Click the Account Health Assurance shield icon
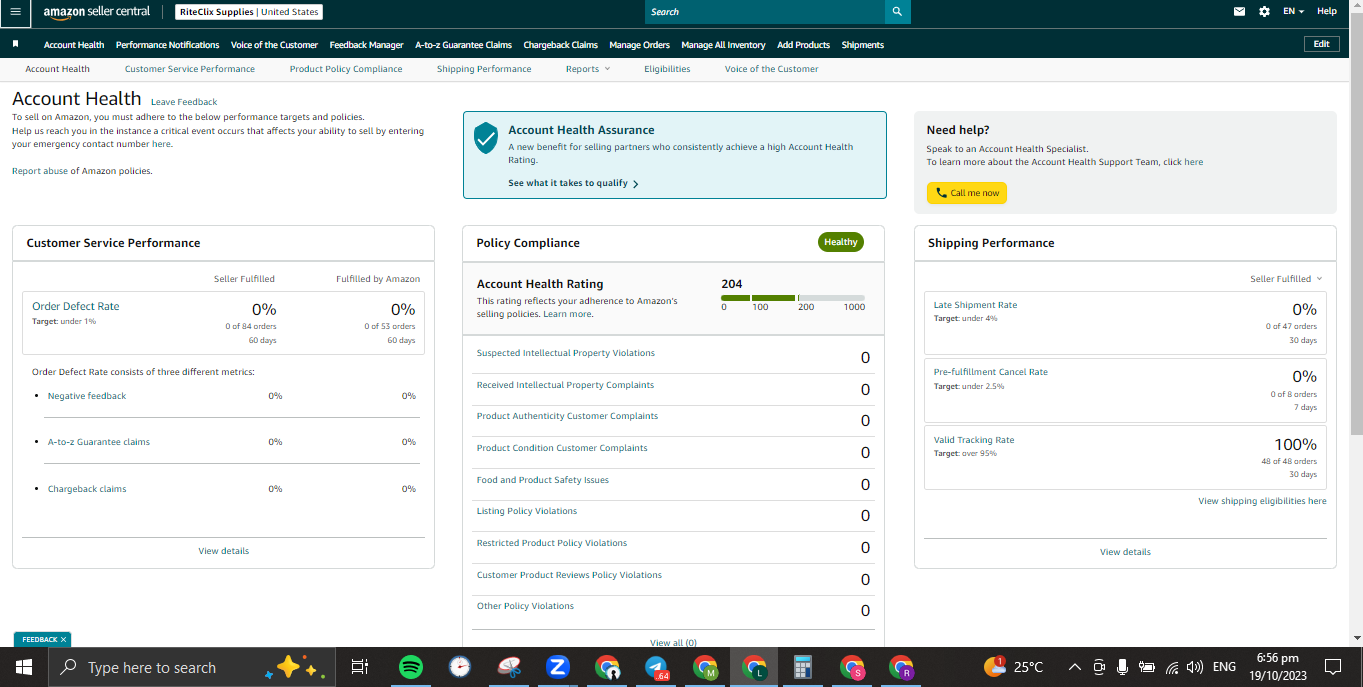1363x687 pixels. pos(486,138)
